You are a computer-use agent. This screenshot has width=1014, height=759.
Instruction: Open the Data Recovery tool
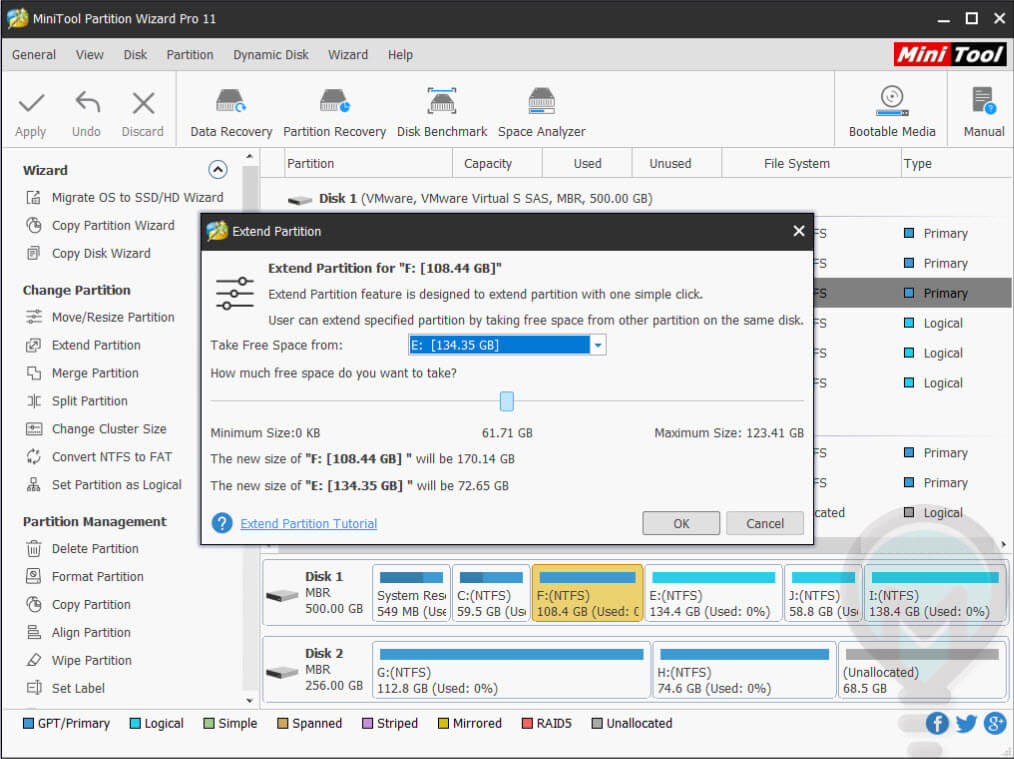[231, 113]
